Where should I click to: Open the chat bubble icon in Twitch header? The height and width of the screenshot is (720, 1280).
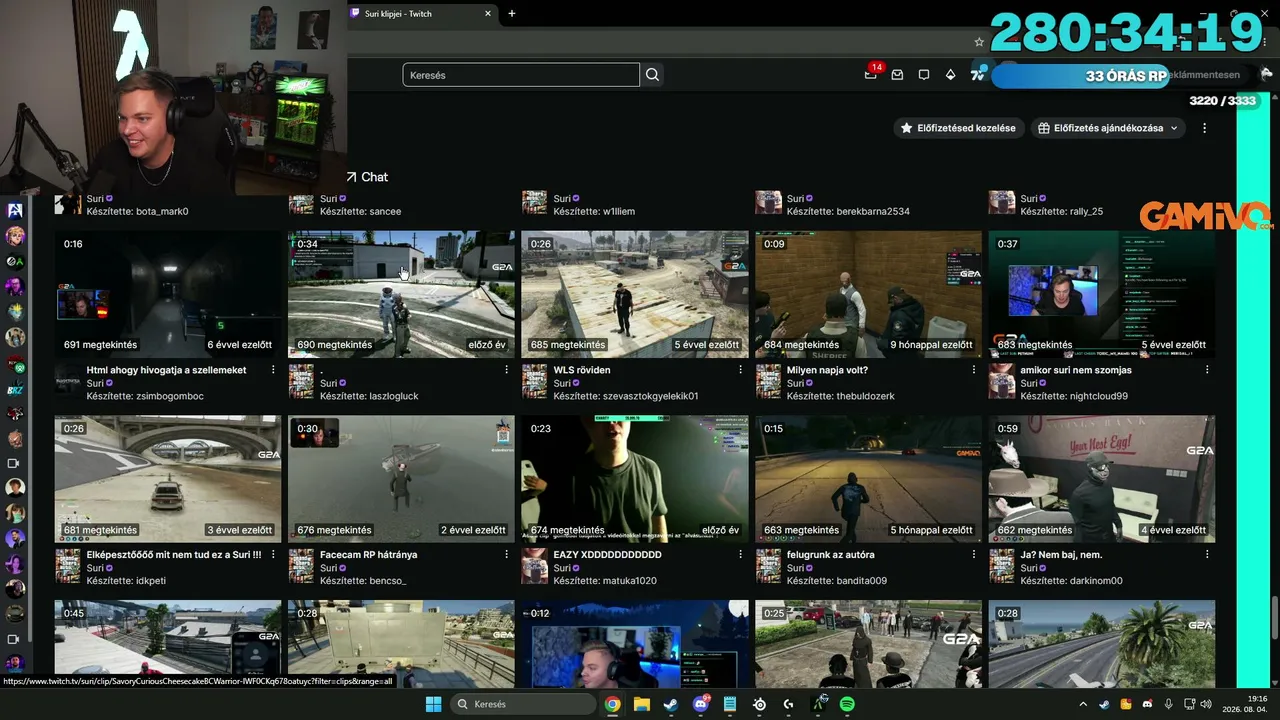924,75
